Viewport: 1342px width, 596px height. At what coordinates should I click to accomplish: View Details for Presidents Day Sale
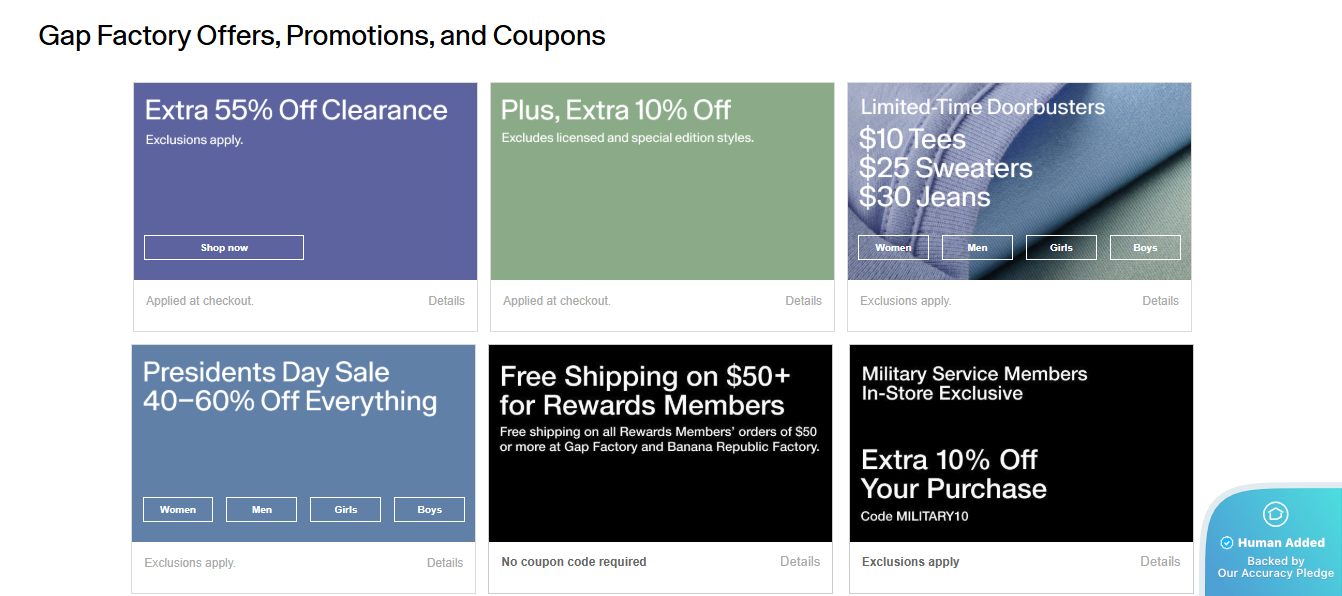445,563
